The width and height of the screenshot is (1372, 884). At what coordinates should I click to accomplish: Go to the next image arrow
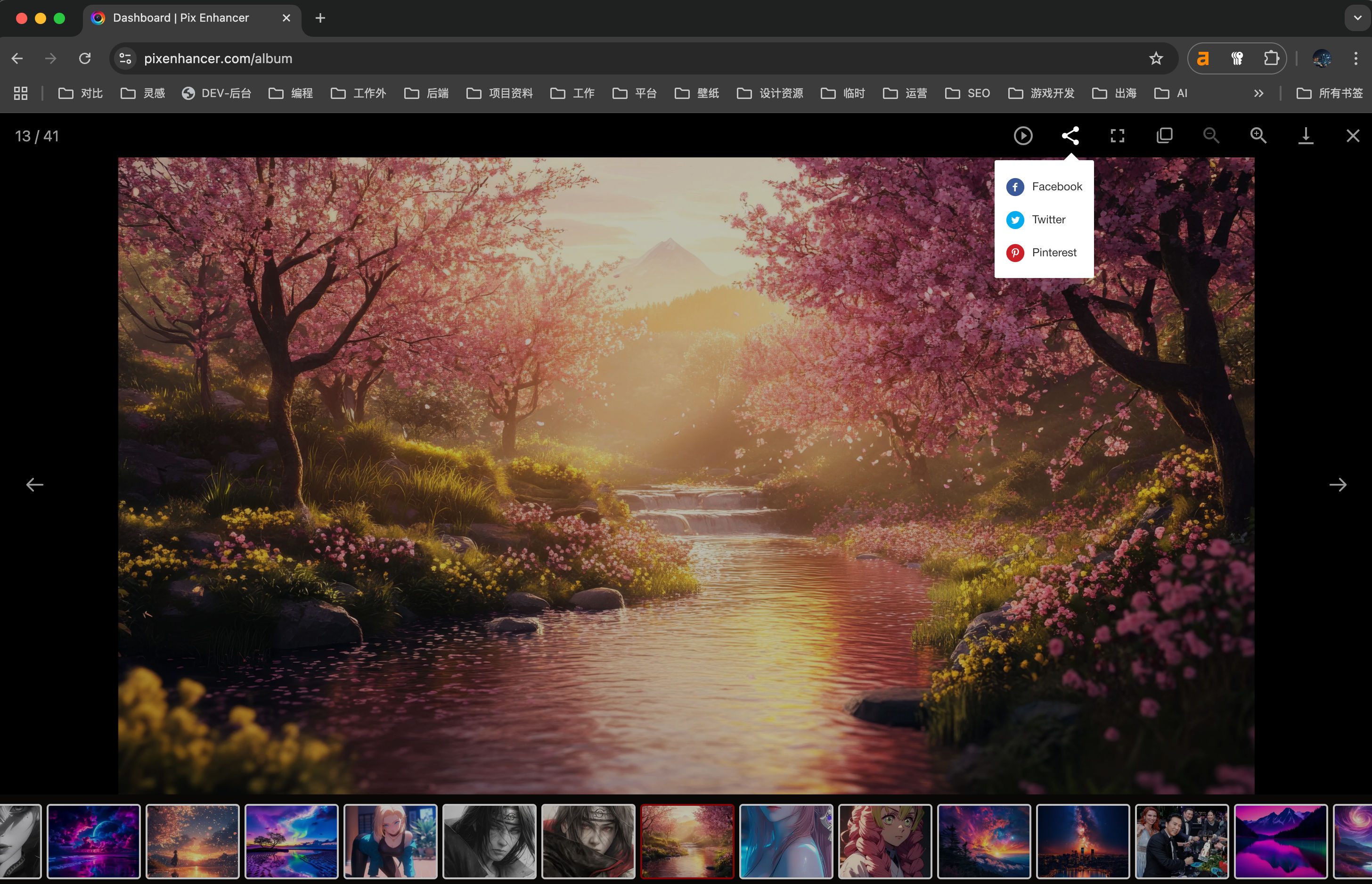[x=1338, y=485]
